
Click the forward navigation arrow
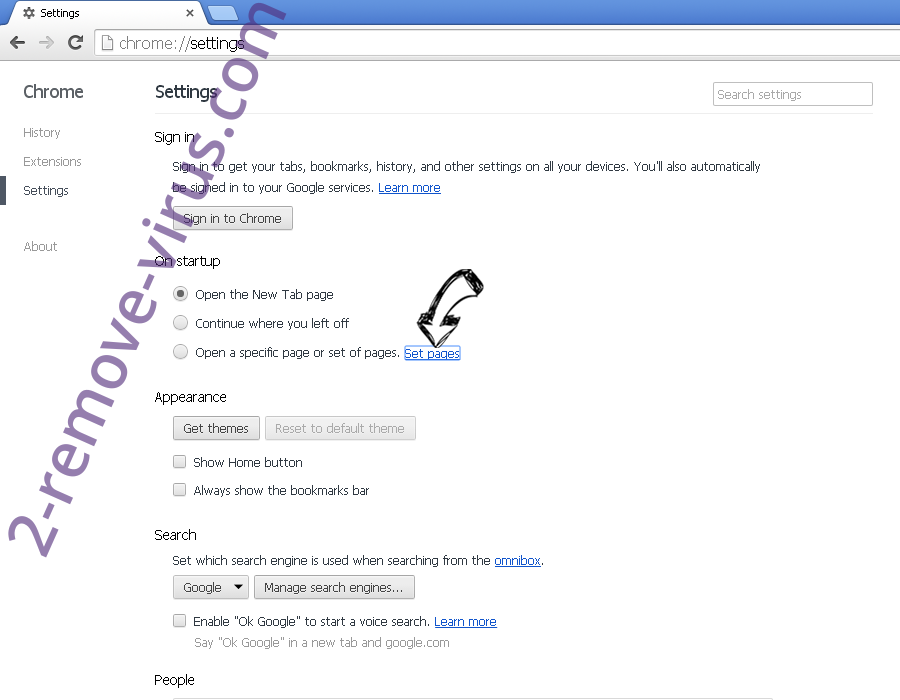tap(46, 42)
